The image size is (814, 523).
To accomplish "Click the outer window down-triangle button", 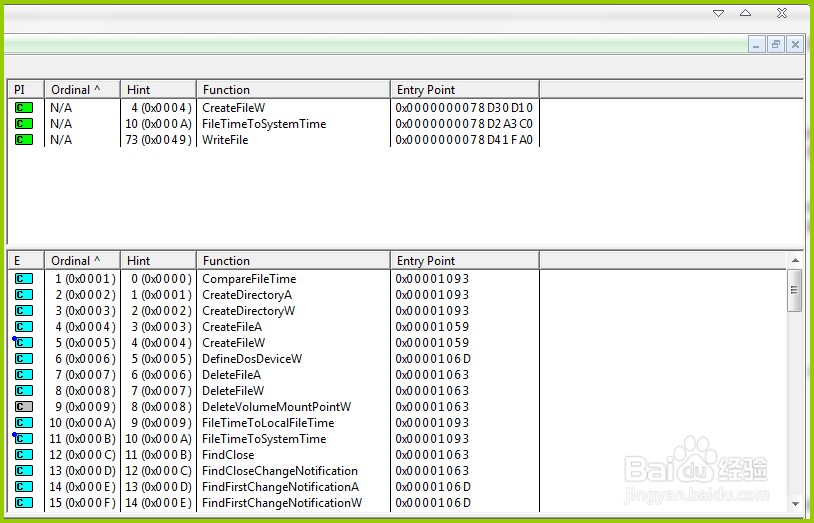I will click(x=718, y=14).
